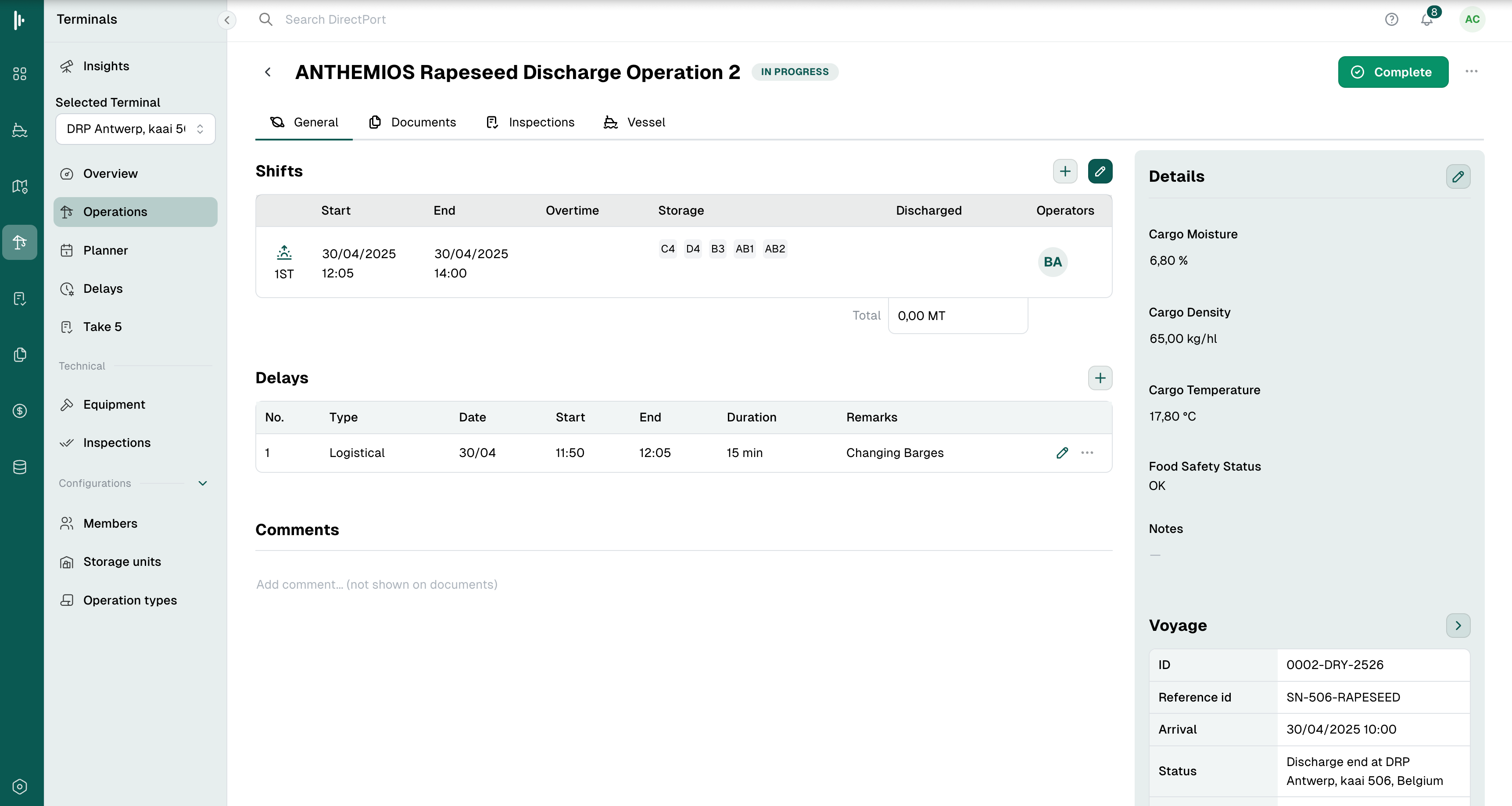Viewport: 1512px width, 806px height.
Task: Go back using the arrow beside title
Action: pos(268,72)
